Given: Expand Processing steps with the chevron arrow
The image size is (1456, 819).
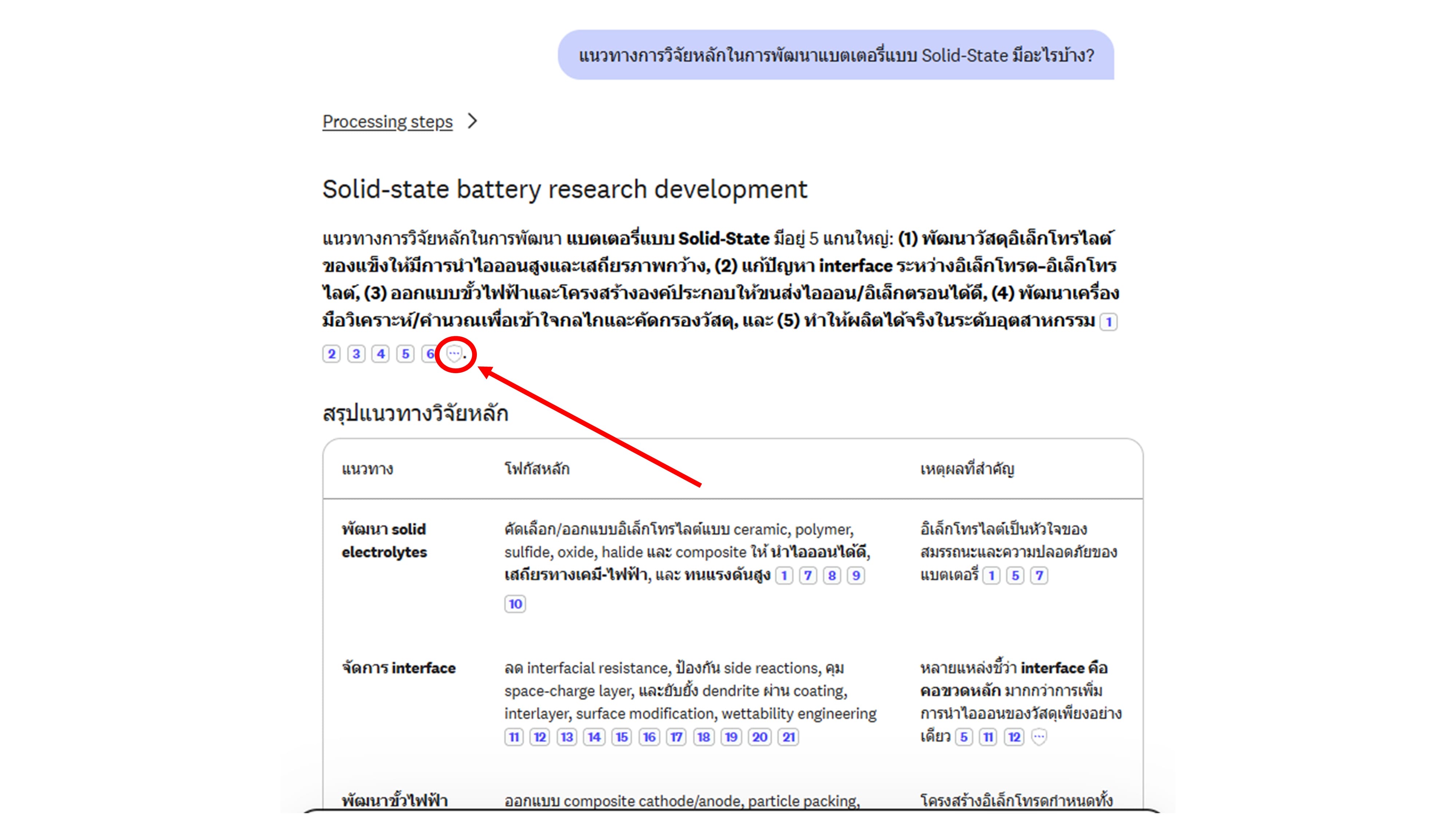Looking at the screenshot, I should pos(472,121).
